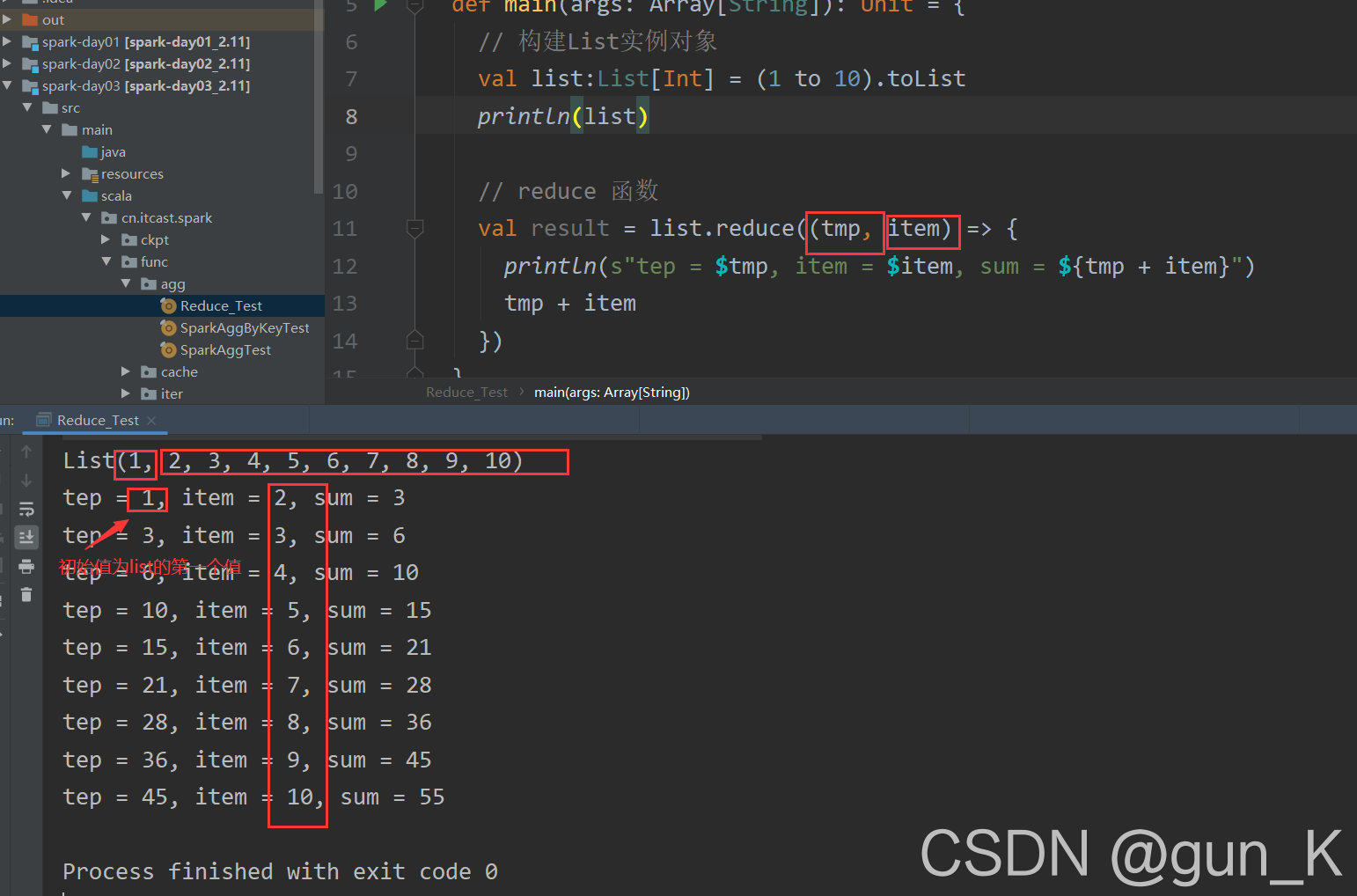This screenshot has width=1357, height=896.
Task: Click gutter line number 12
Action: [345, 266]
